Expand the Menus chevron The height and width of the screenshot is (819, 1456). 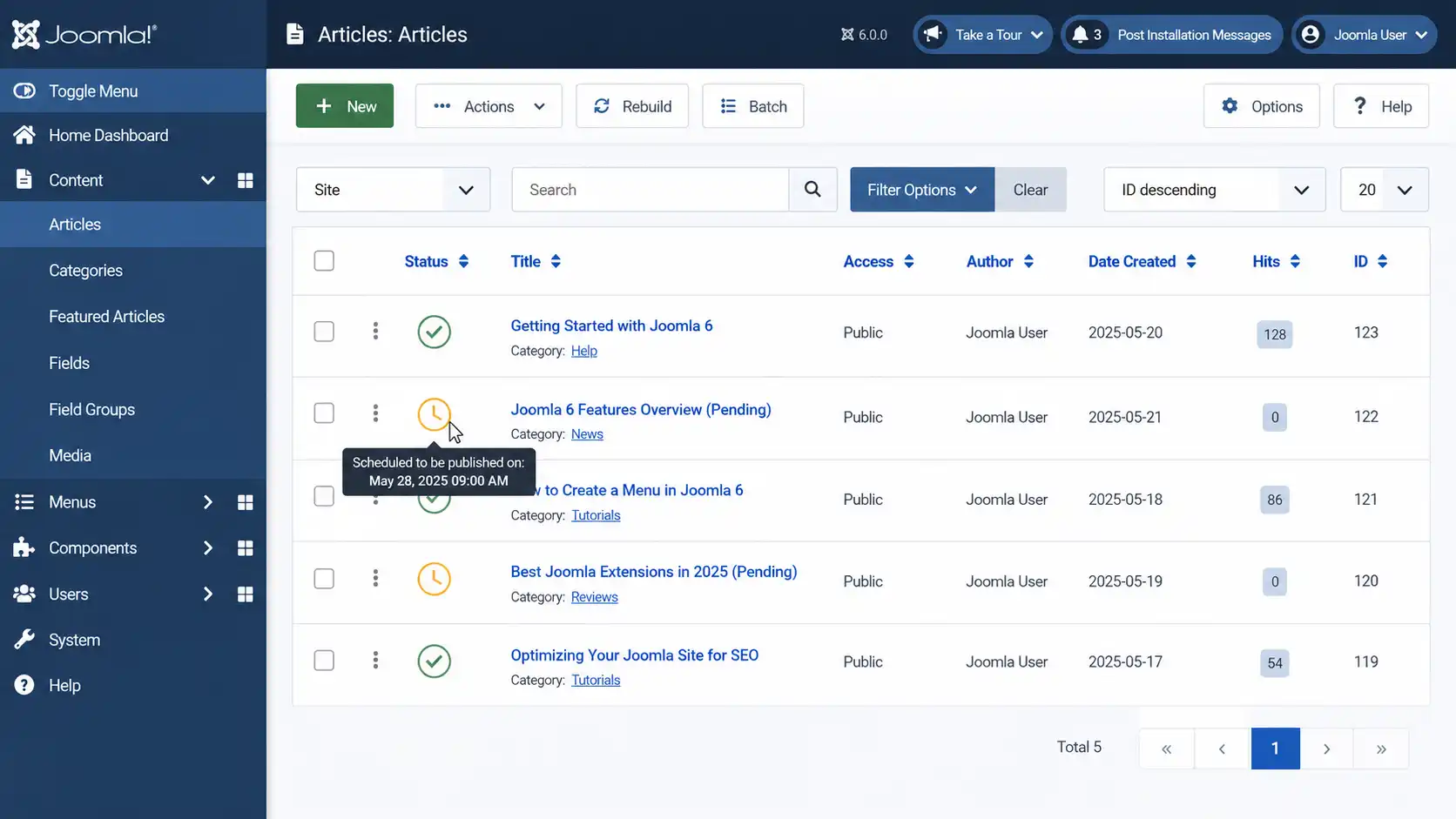(207, 502)
